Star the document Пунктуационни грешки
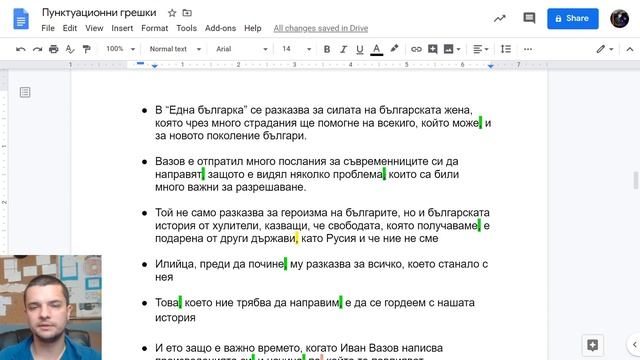Screen dimensions: 640x360 [x=172, y=13]
